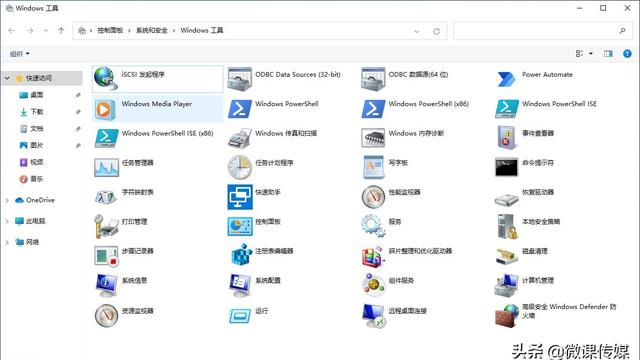Launch Power Automate icon
Viewport: 640px width, 360px height.
507,79
